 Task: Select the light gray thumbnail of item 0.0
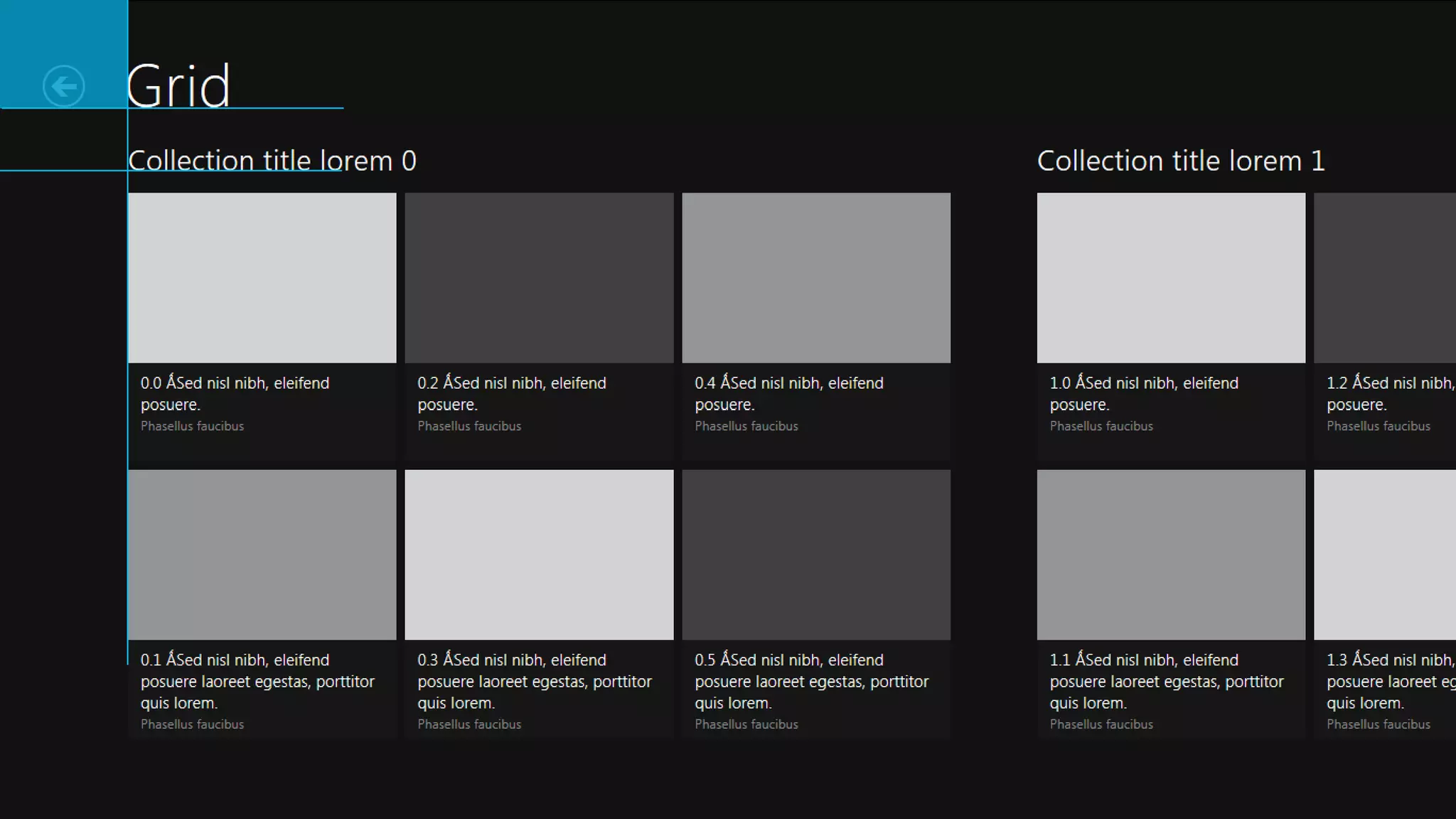click(x=262, y=277)
